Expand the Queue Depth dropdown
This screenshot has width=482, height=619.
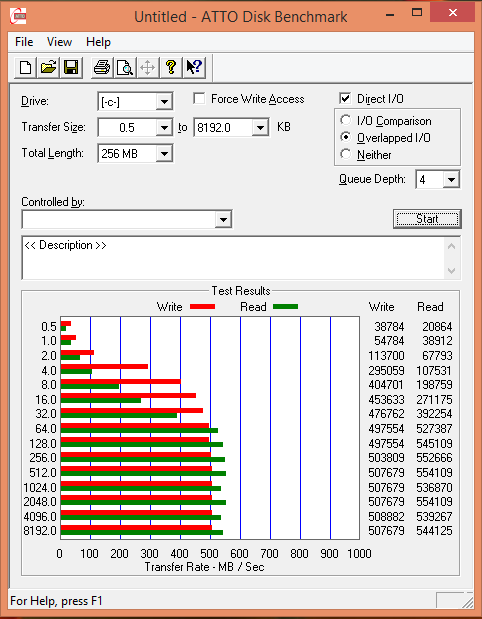(x=450, y=180)
